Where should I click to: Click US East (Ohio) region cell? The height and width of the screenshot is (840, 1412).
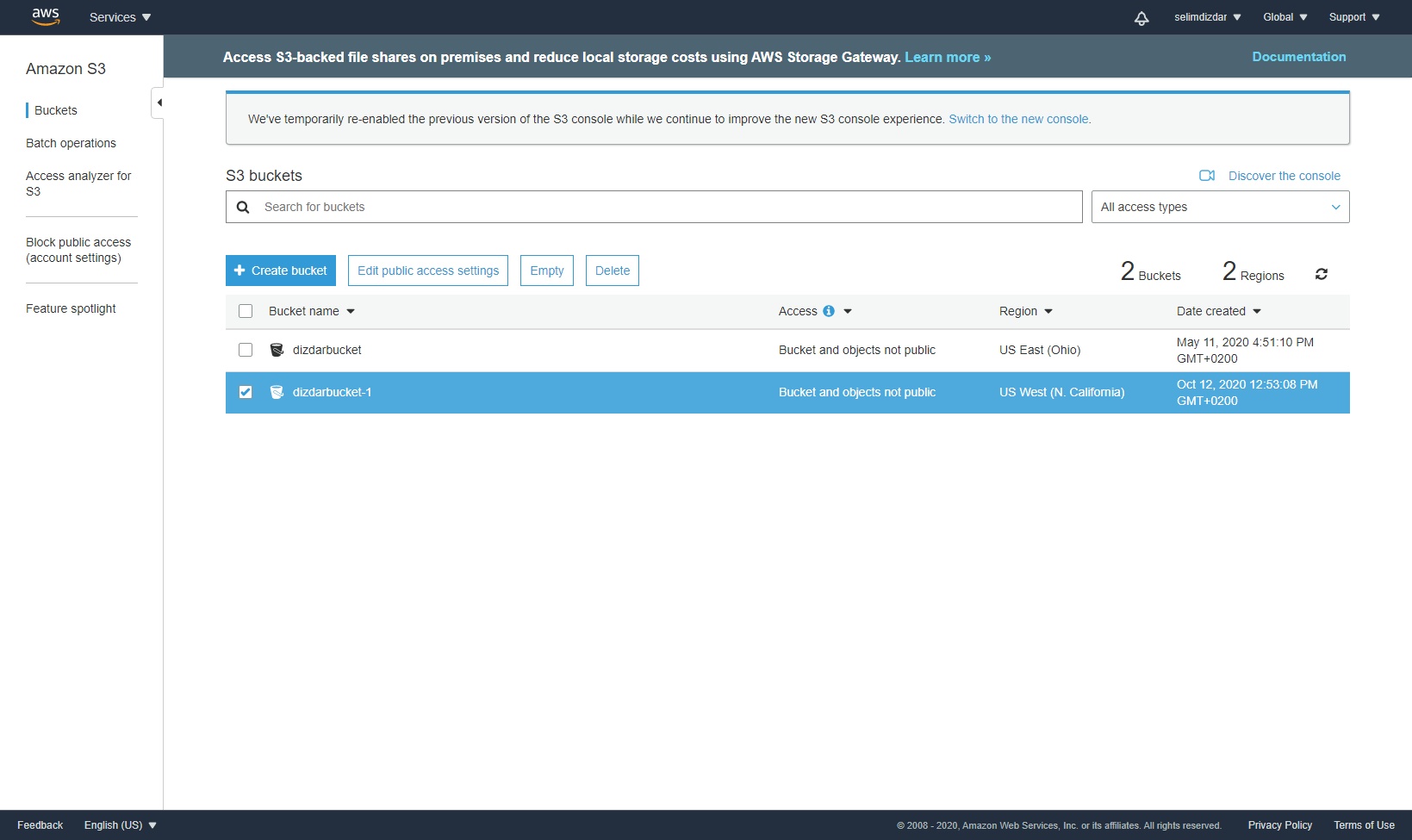(1040, 350)
